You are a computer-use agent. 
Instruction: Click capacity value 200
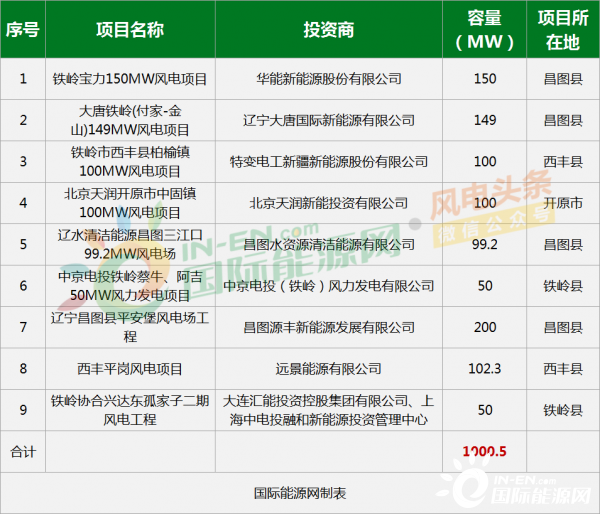coord(485,327)
